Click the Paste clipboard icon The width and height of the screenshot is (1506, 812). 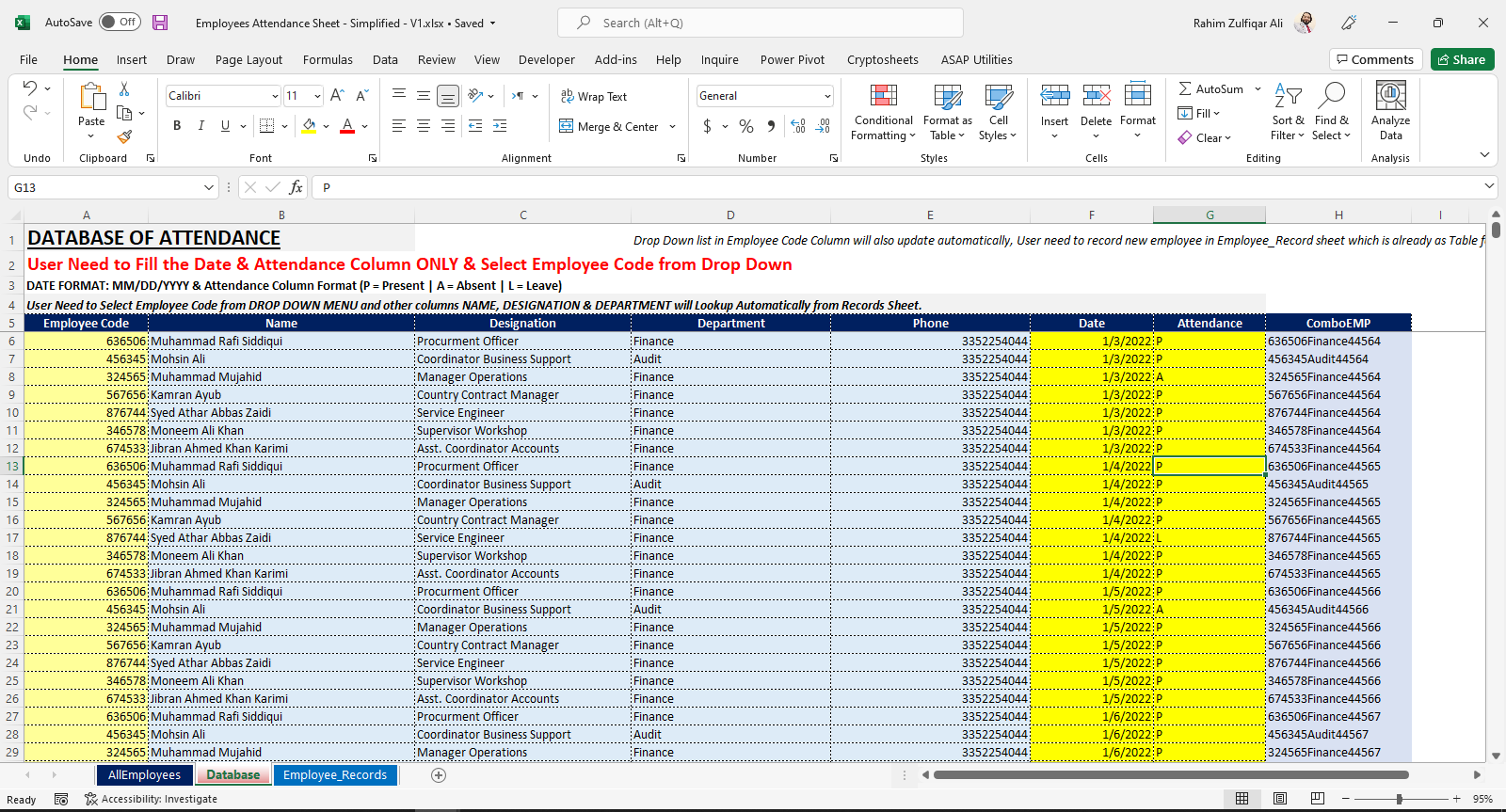91,96
